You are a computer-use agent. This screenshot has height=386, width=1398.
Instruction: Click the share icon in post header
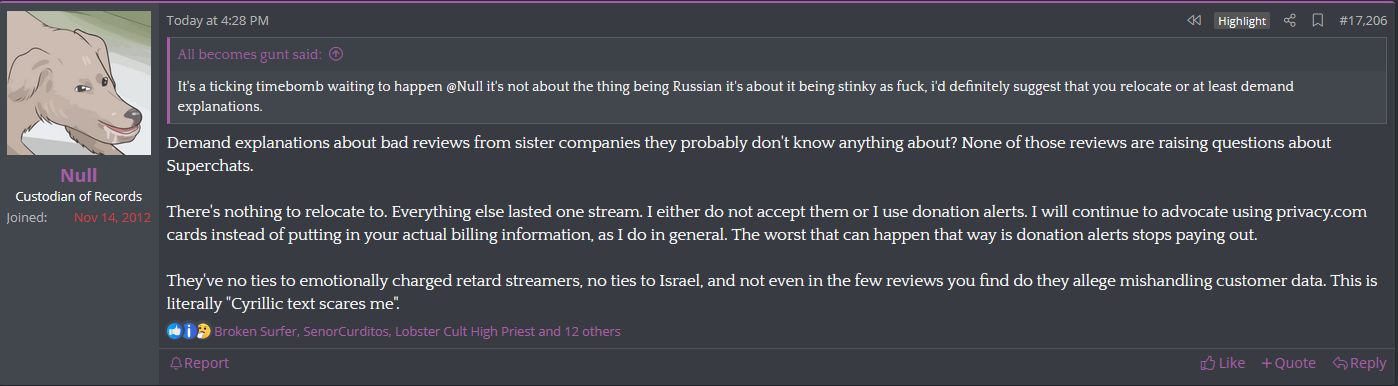click(x=1290, y=20)
